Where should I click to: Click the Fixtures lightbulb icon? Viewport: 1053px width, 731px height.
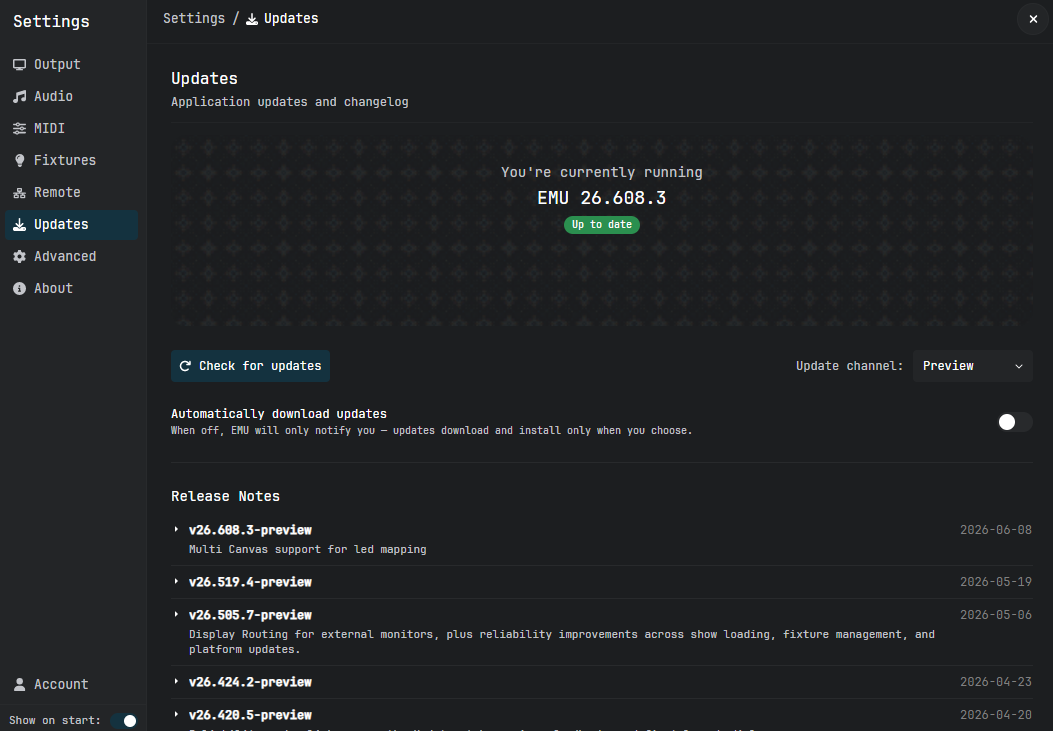tap(19, 160)
